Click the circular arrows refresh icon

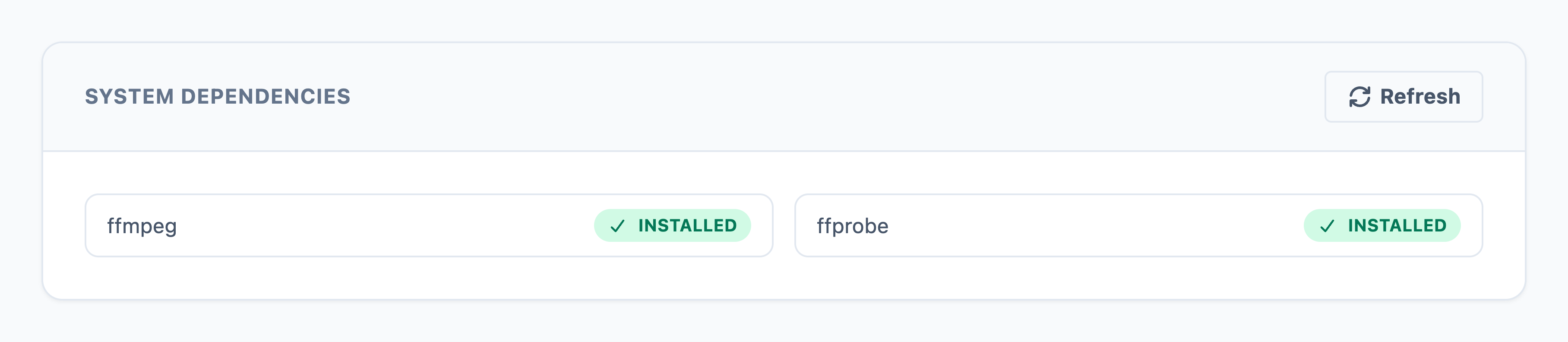pos(1359,97)
